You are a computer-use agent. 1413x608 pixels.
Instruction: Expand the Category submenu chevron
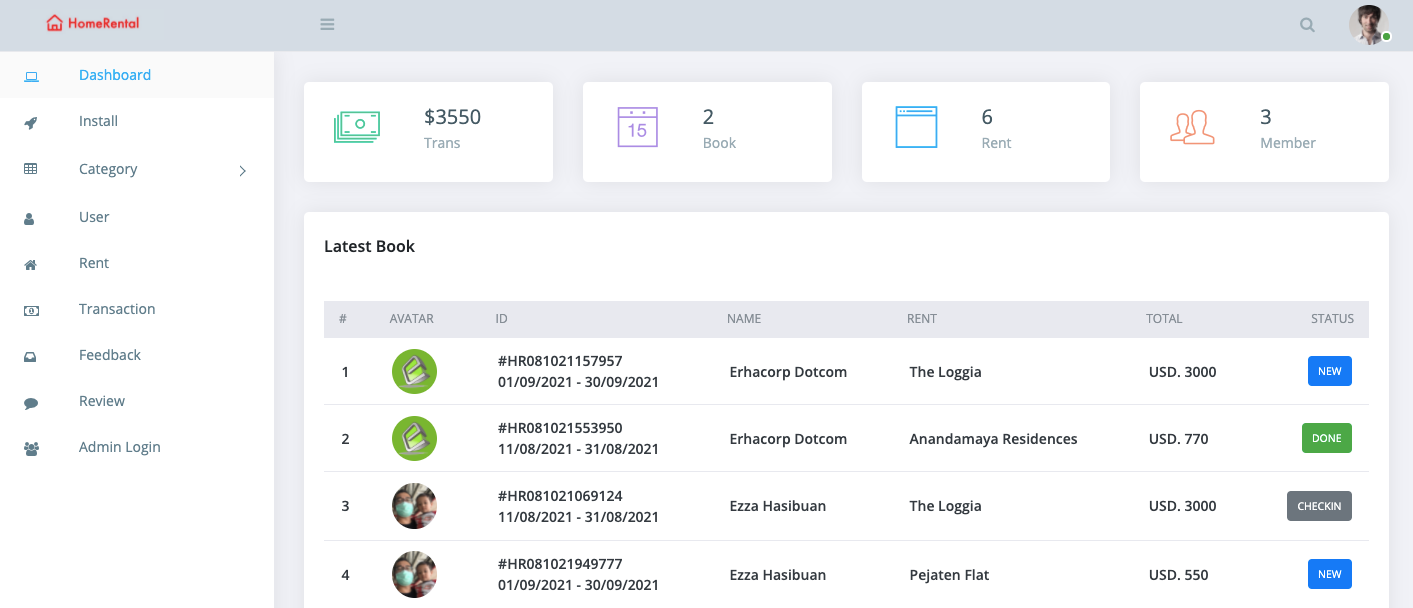pos(242,171)
